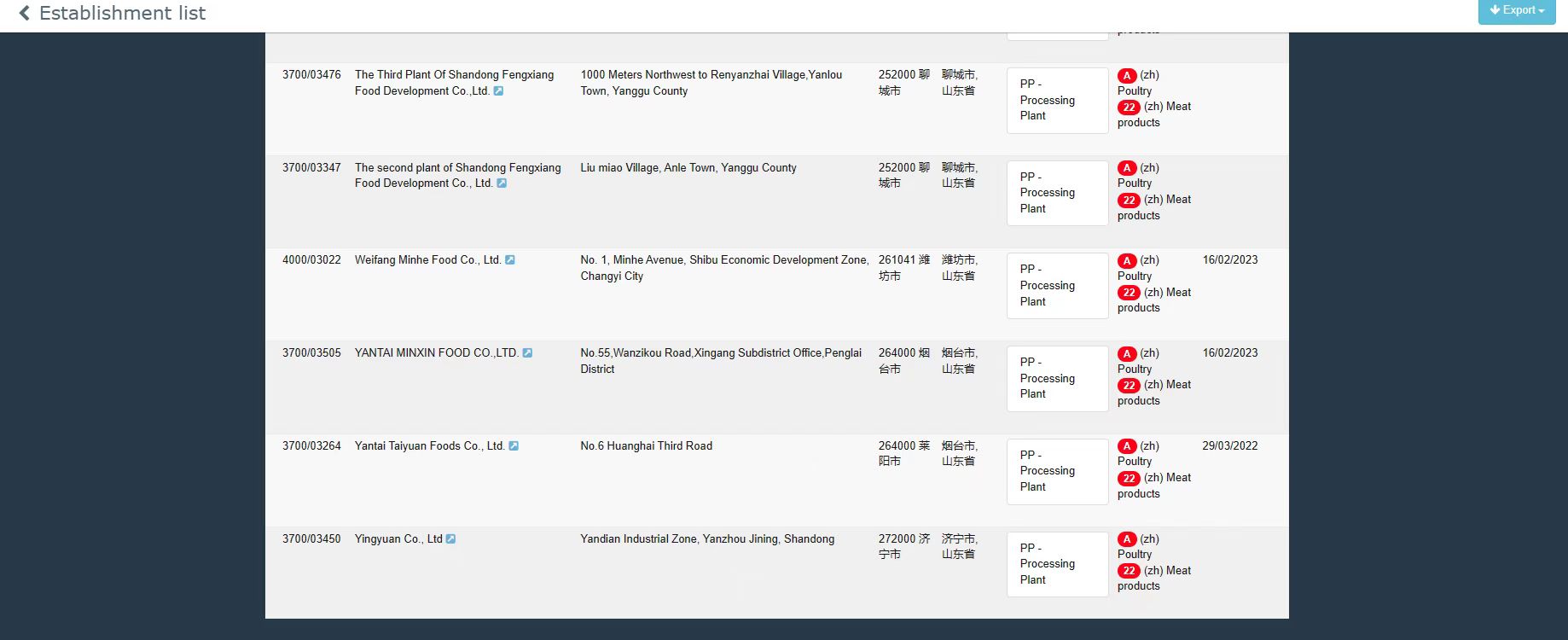This screenshot has width=1568, height=640.
Task: Click '(zh) Meat products' in Yingyuan row
Action: click(x=1154, y=579)
